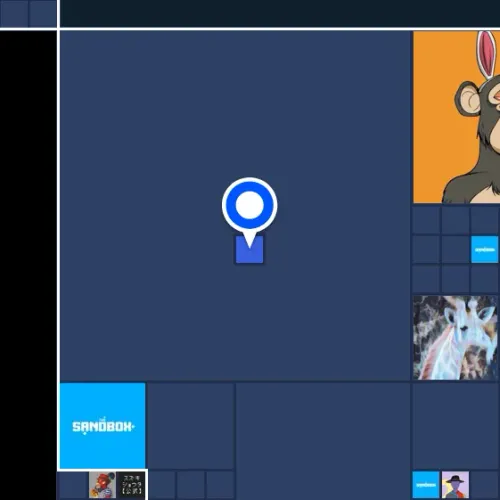This screenshot has width=500, height=500.
Task: Select empty estate right of large Sandbox logo tile
Action: click(191, 426)
